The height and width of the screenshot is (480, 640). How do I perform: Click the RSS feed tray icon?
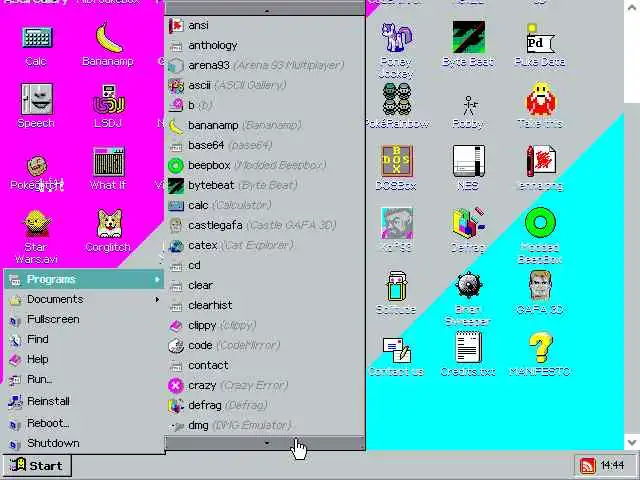point(588,465)
